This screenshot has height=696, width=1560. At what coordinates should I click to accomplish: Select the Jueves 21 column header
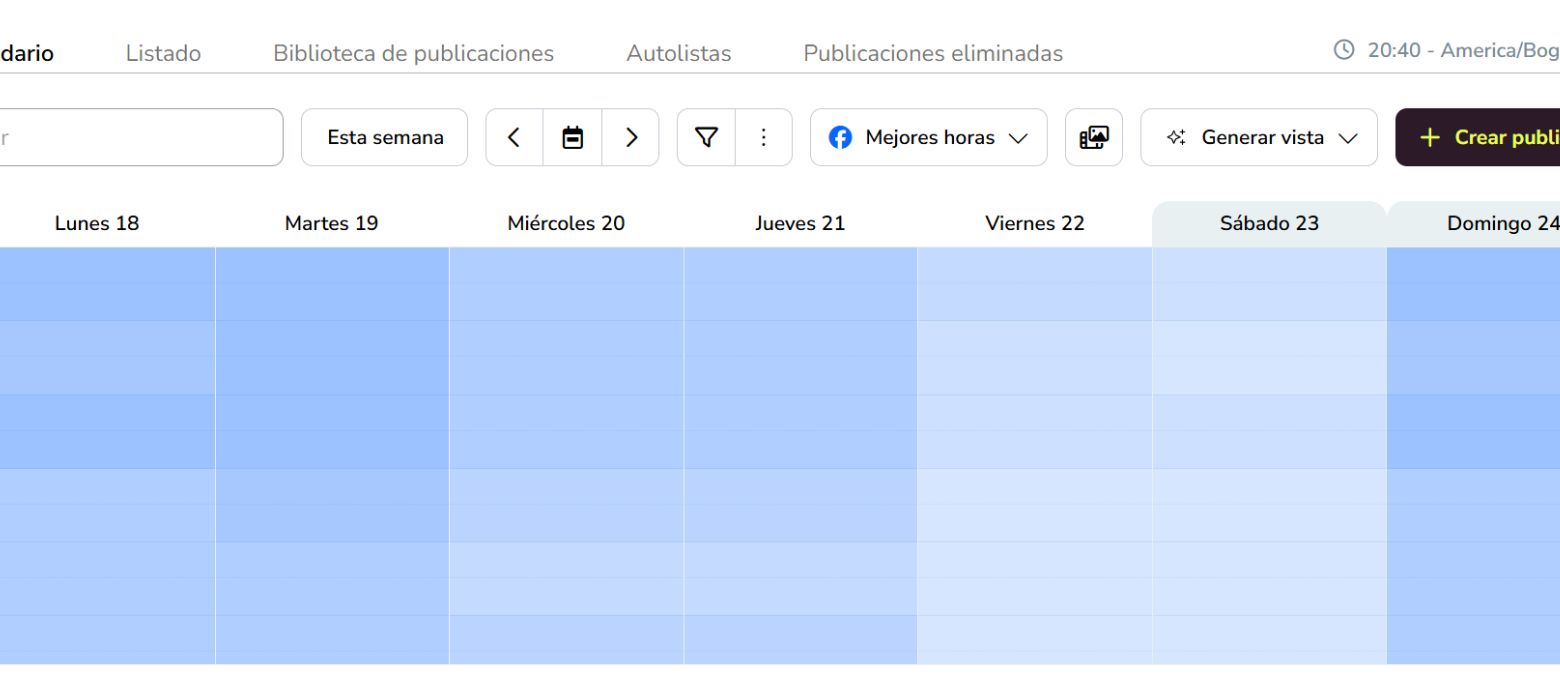click(800, 223)
